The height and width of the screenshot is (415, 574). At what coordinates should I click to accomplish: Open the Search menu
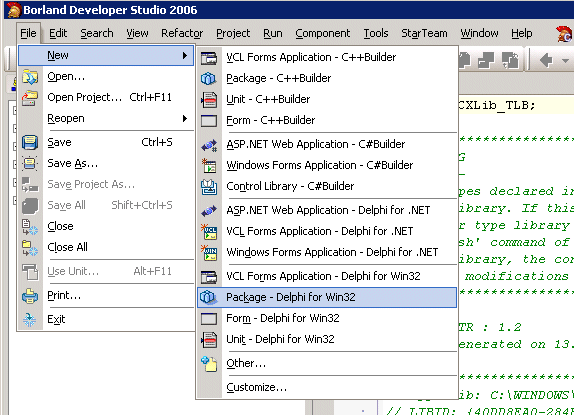[x=97, y=33]
